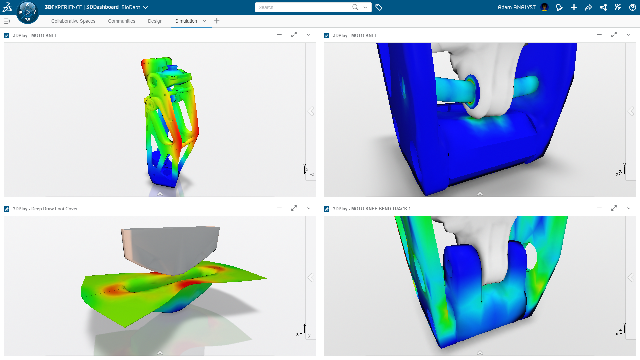Image resolution: width=640 pixels, height=360 pixels.
Task: Add a new dashboard tab with plus
Action: click(217, 21)
